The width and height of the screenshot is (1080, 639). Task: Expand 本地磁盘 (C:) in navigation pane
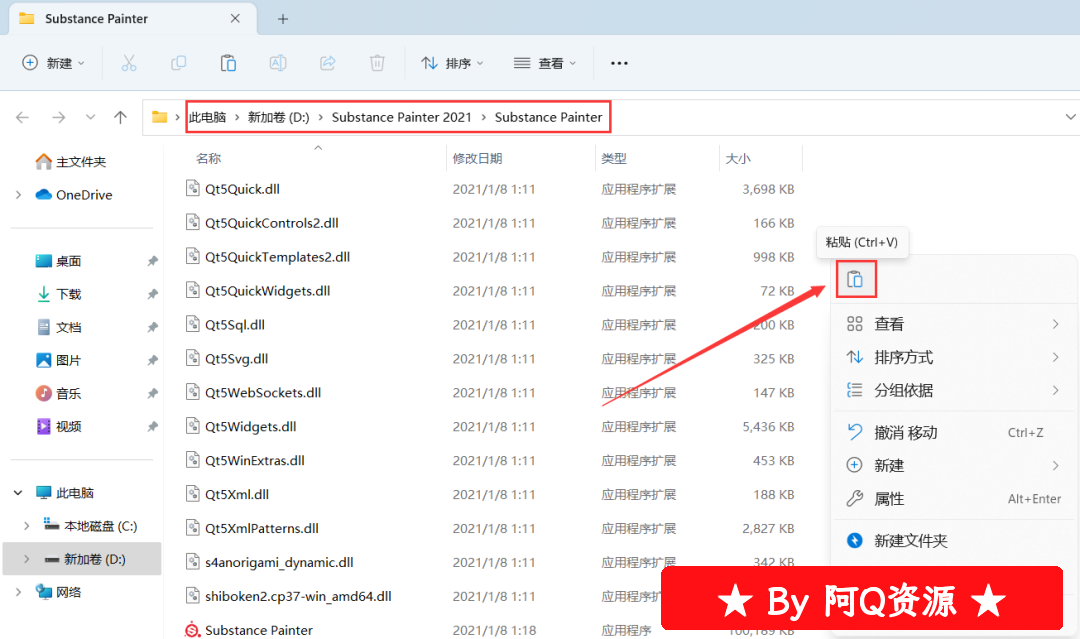tap(27, 526)
